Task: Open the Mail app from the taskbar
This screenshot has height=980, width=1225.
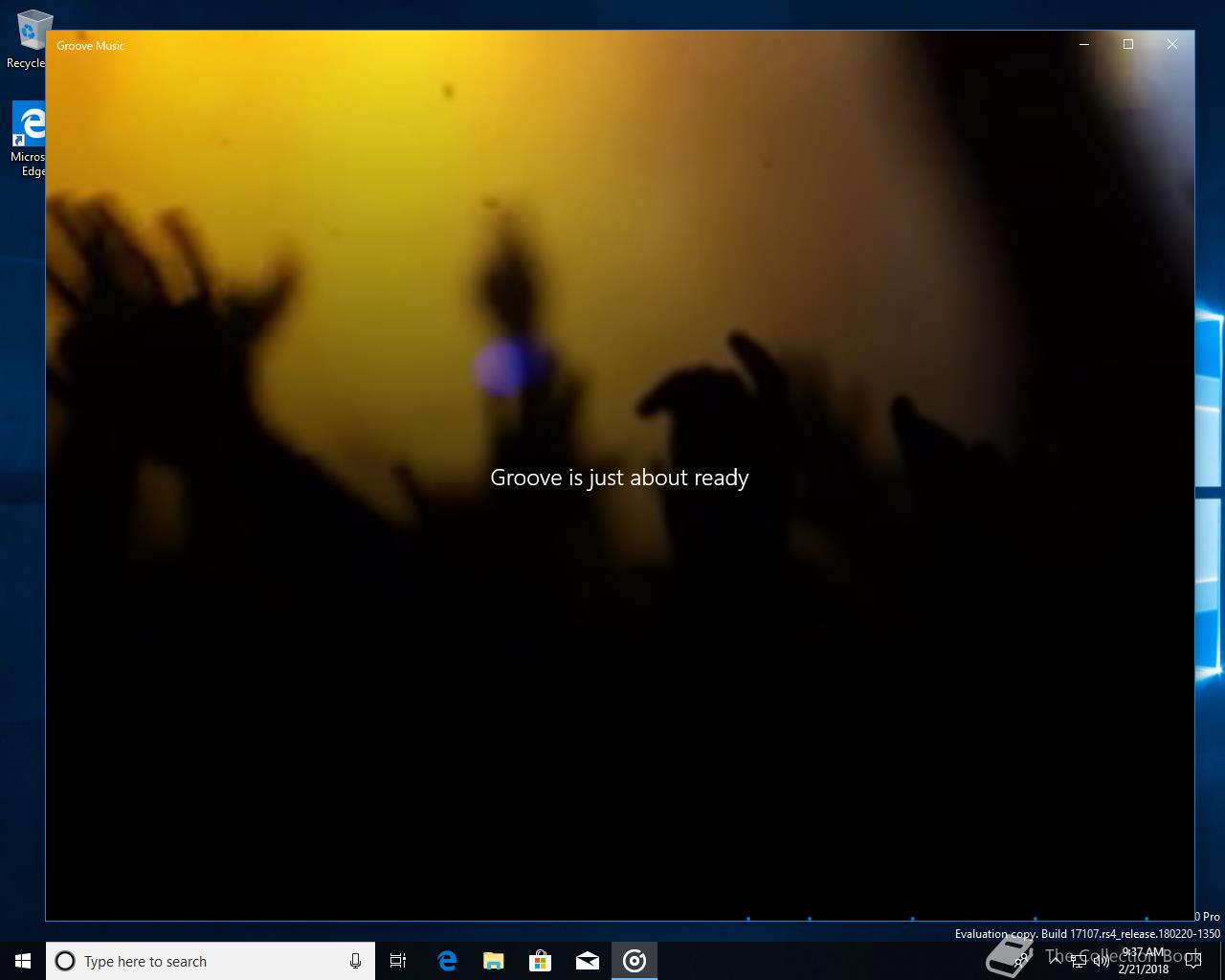Action: (587, 961)
